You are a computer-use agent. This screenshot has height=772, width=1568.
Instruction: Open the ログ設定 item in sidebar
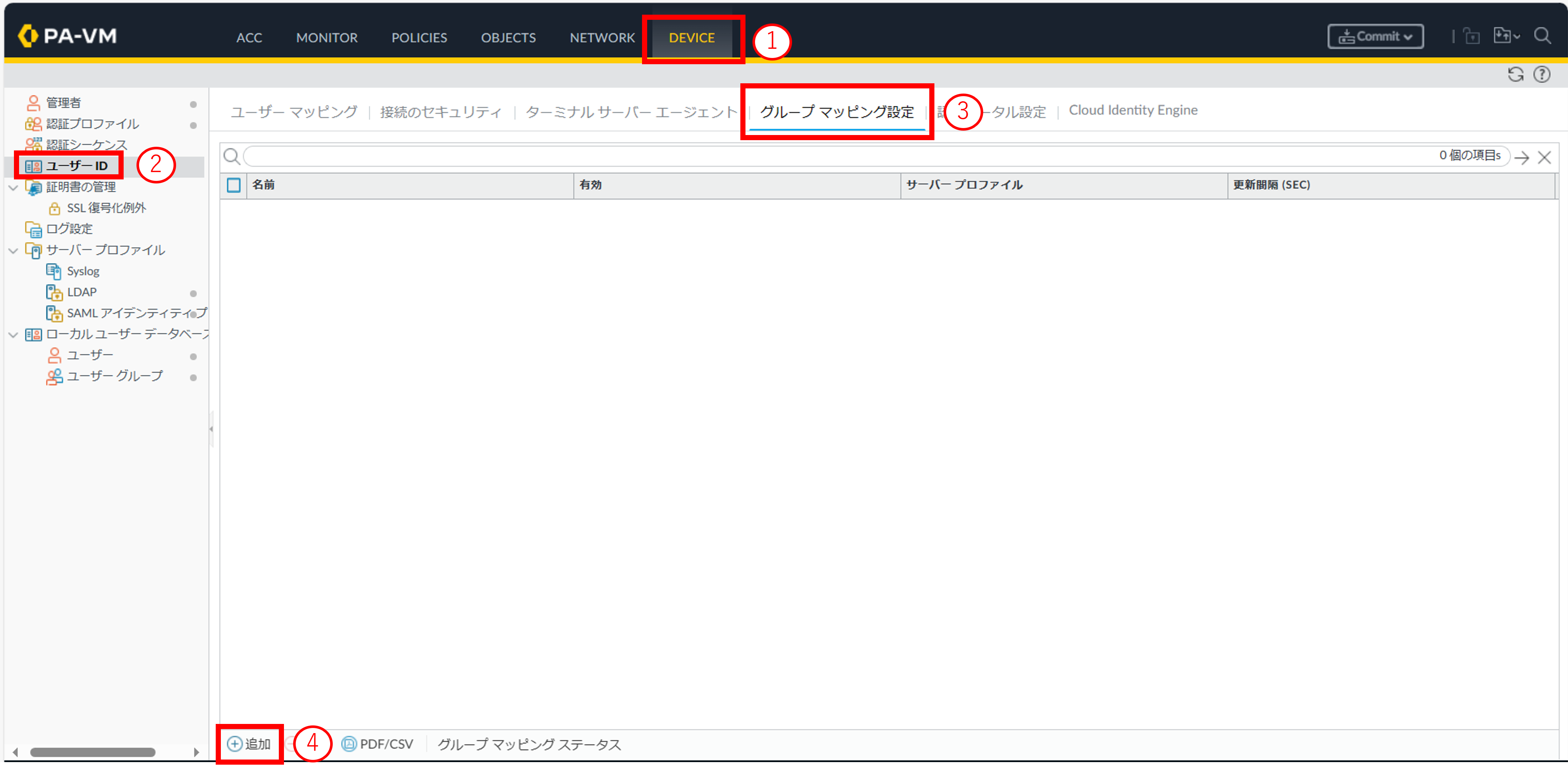click(x=69, y=229)
